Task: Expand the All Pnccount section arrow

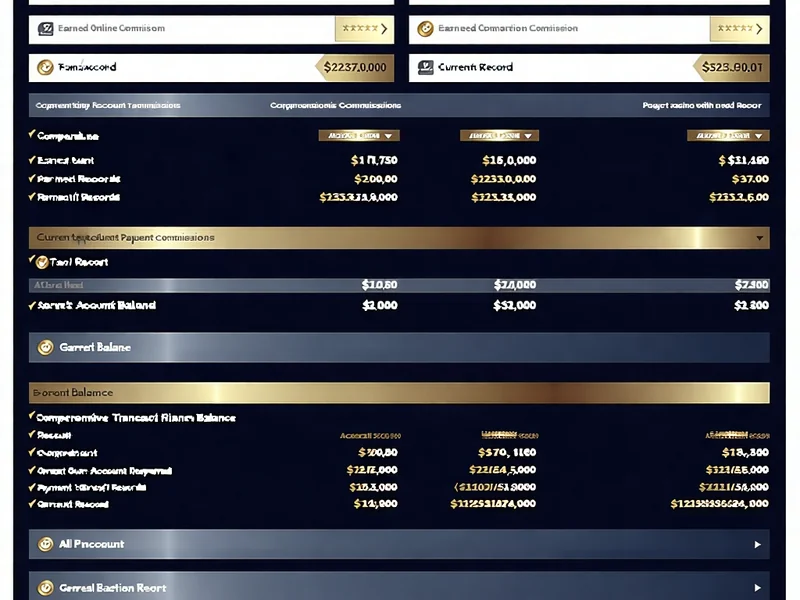Action: (x=757, y=545)
